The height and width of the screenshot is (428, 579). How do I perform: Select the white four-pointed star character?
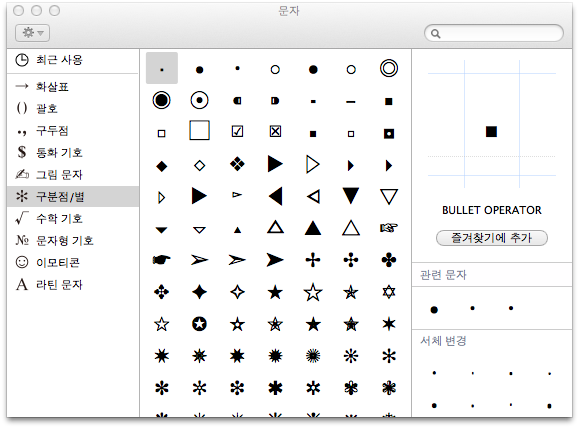click(237, 292)
